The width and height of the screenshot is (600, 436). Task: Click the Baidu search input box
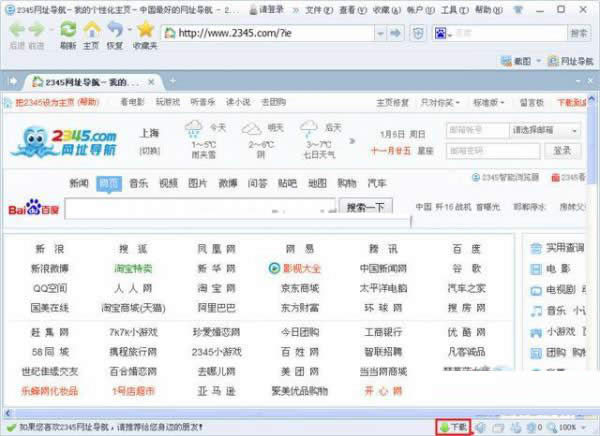200,209
